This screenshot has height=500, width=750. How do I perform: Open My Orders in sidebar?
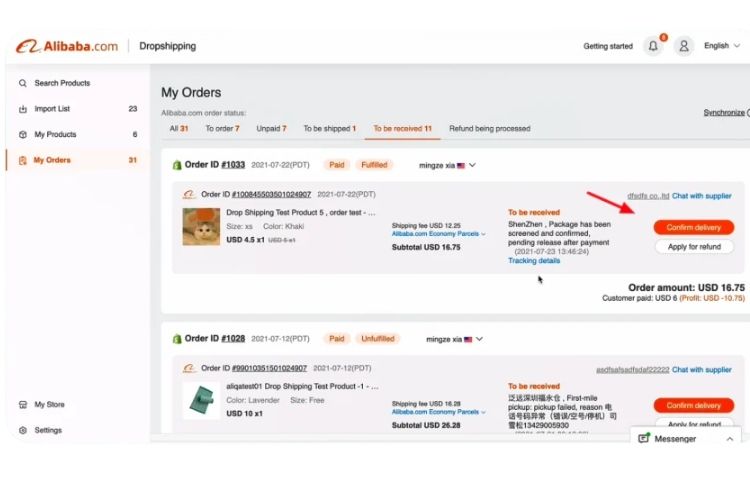pos(78,160)
